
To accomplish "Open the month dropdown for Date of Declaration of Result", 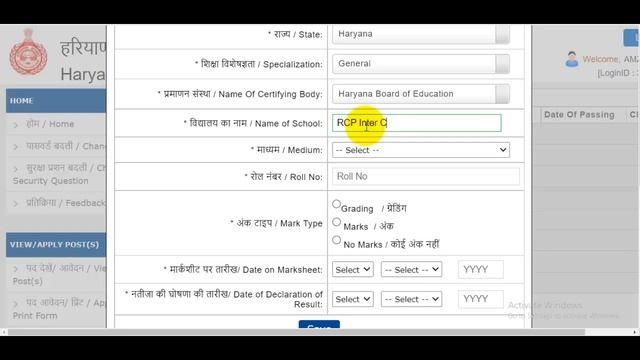I will coord(411,299).
